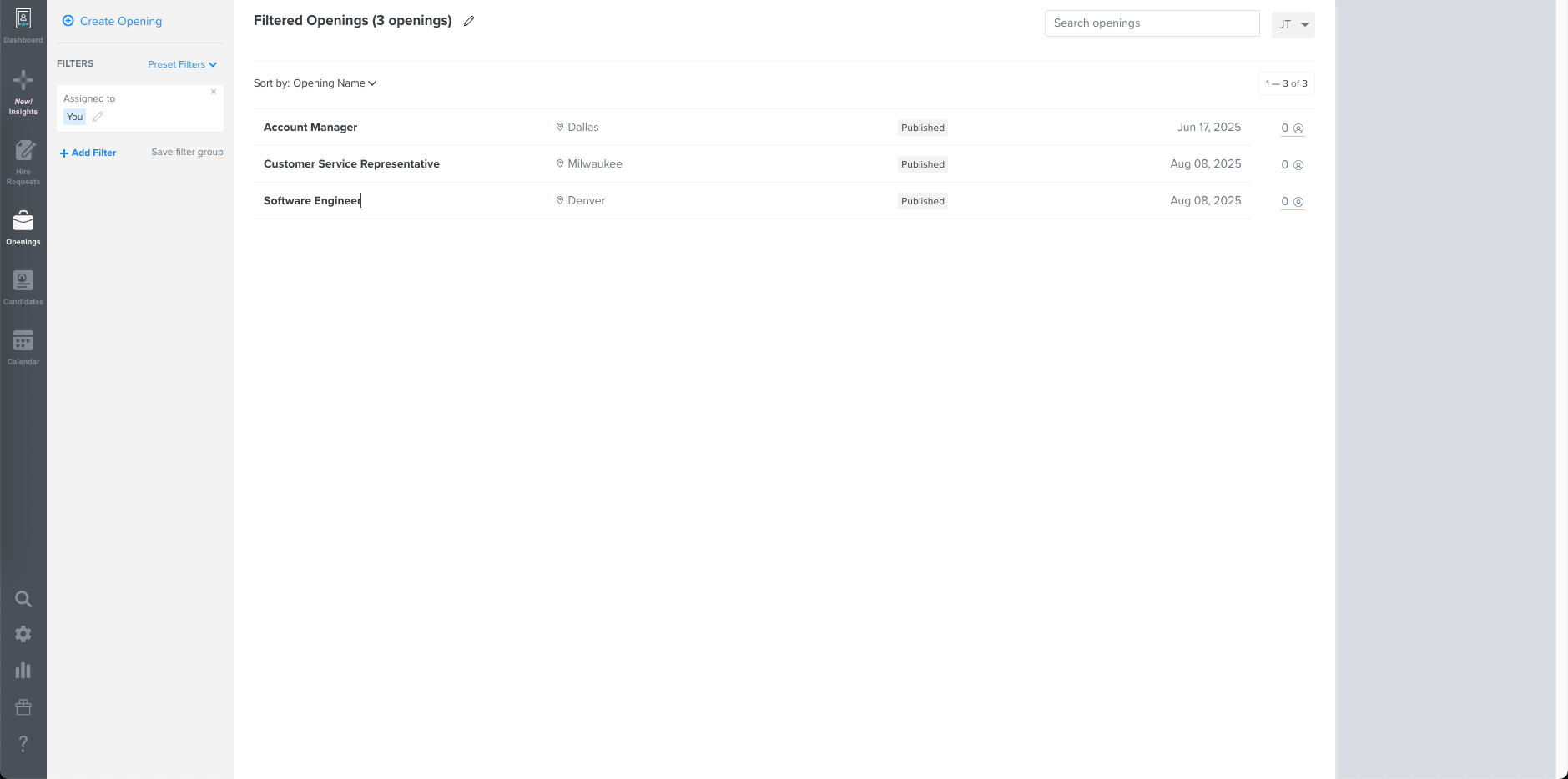
Task: Focus the Search openings field
Action: (x=1152, y=23)
